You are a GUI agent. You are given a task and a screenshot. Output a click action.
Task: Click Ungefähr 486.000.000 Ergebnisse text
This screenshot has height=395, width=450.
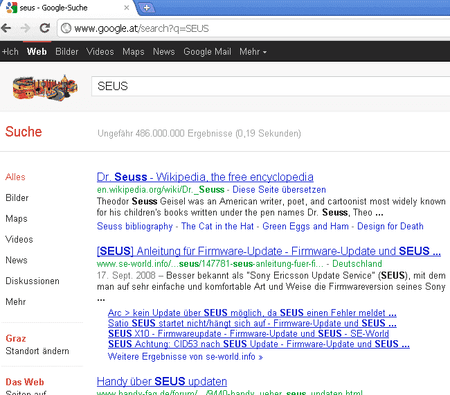point(199,134)
